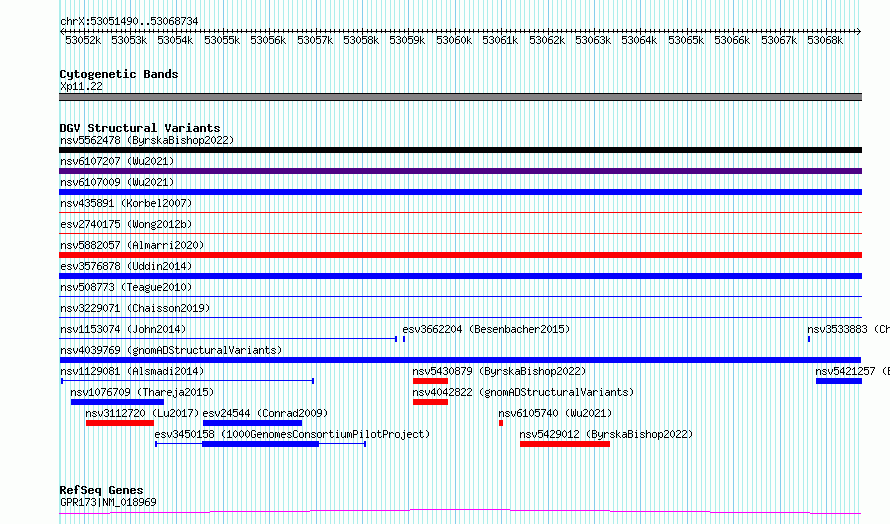The image size is (890, 524).
Task: Open variant esv3576878 (Uddin2014) label
Action: pos(126,266)
